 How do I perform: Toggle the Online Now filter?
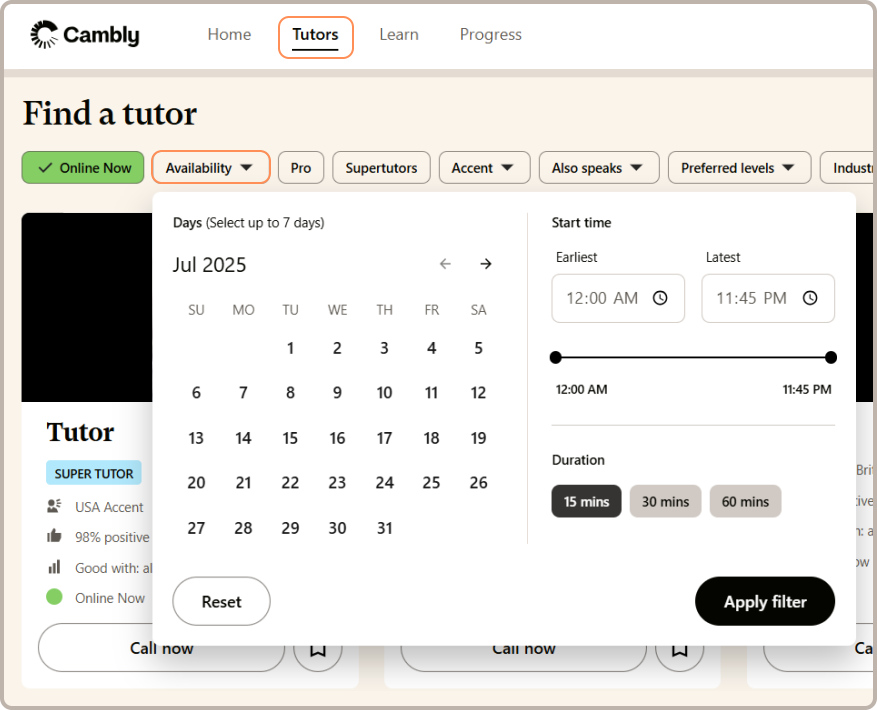point(83,168)
